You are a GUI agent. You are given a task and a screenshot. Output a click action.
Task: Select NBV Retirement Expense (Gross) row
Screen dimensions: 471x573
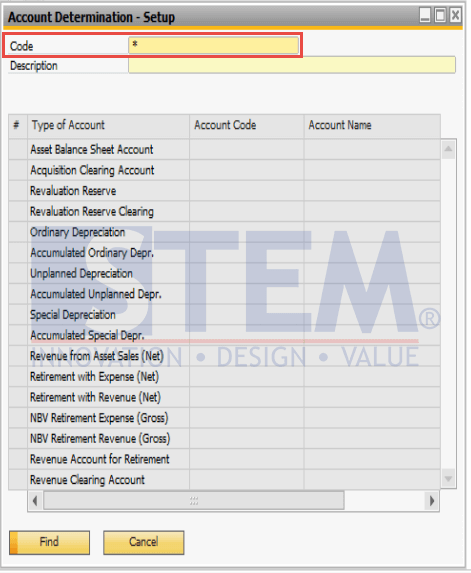point(224,418)
